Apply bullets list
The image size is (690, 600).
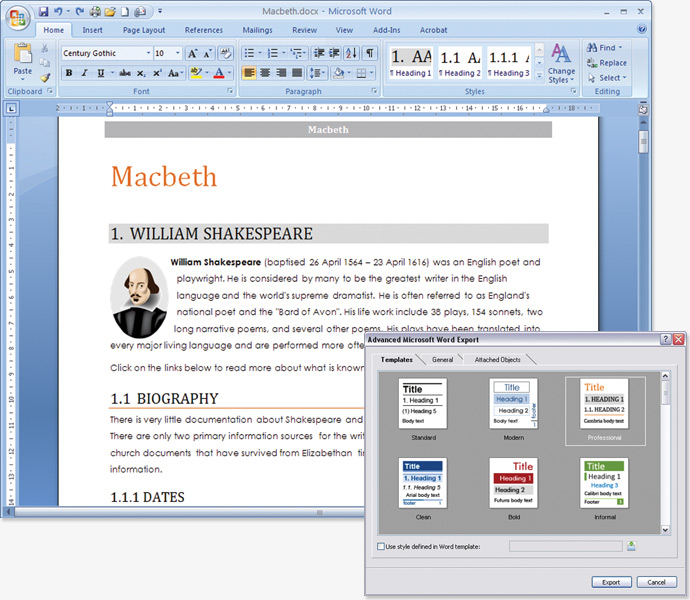click(249, 54)
